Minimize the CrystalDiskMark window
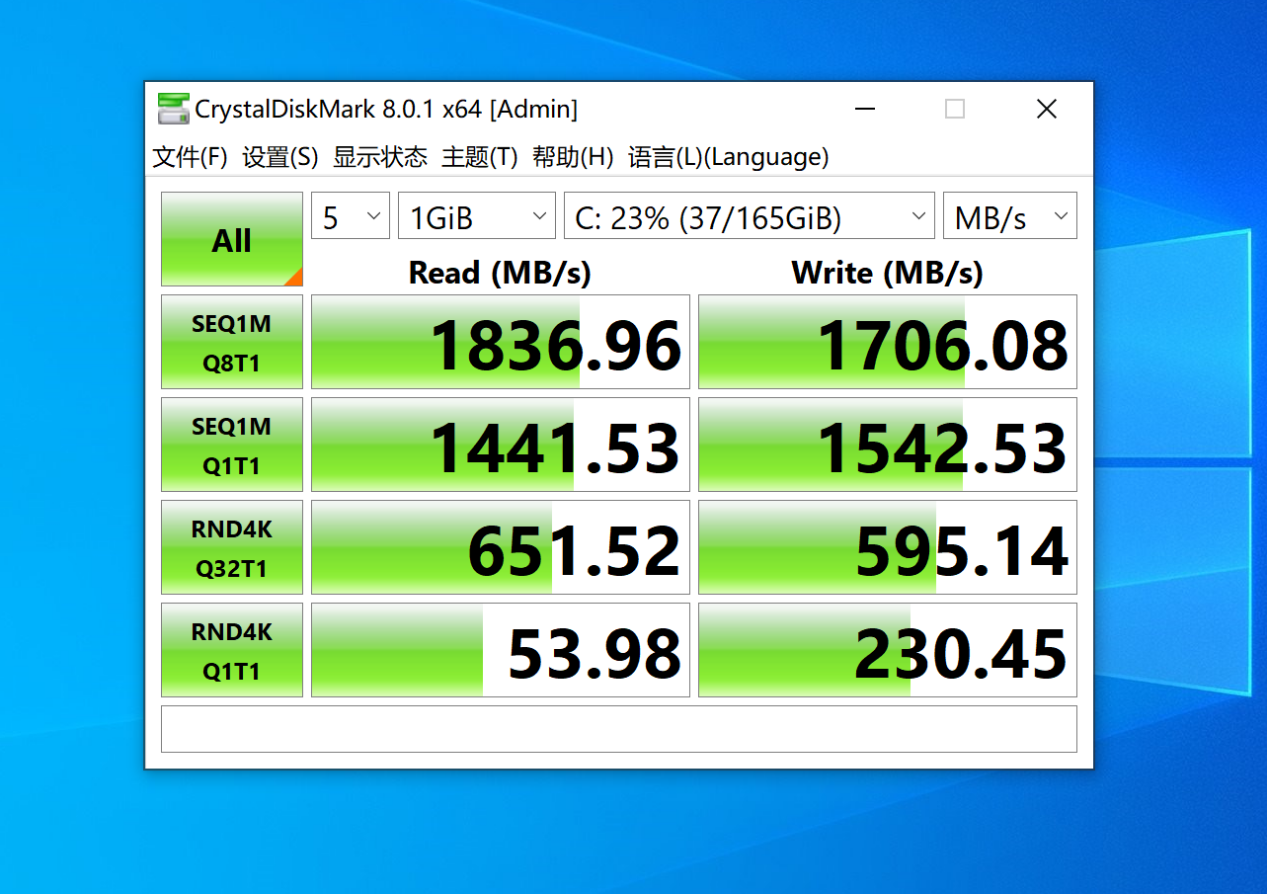The image size is (1267, 894). [x=864, y=109]
